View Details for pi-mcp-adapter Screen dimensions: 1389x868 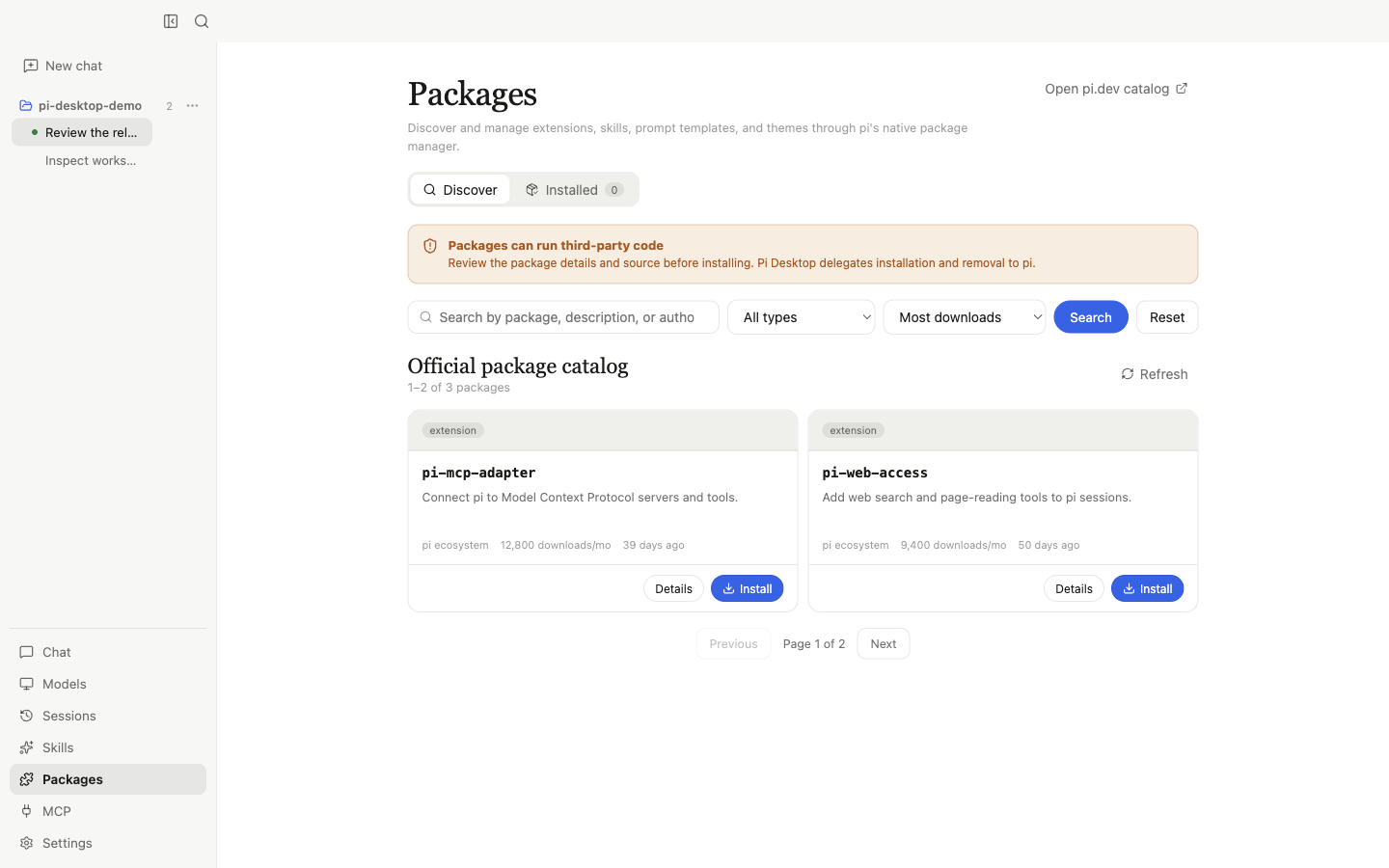673,588
